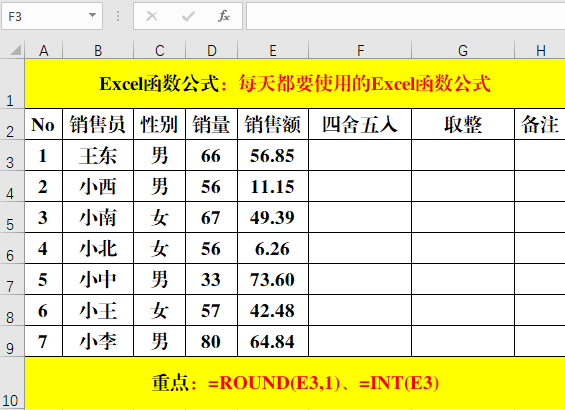This screenshot has height=410, width=565.
Task: Click the Enter checkmark icon in formula bar
Action: pos(188,16)
